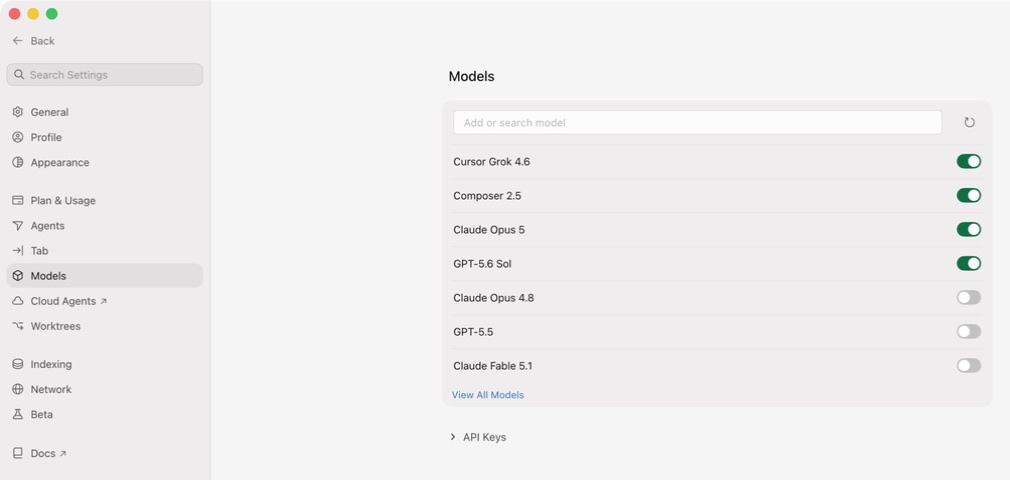Turn on the GPT-5.5 toggle
1010x480 pixels.
969,332
